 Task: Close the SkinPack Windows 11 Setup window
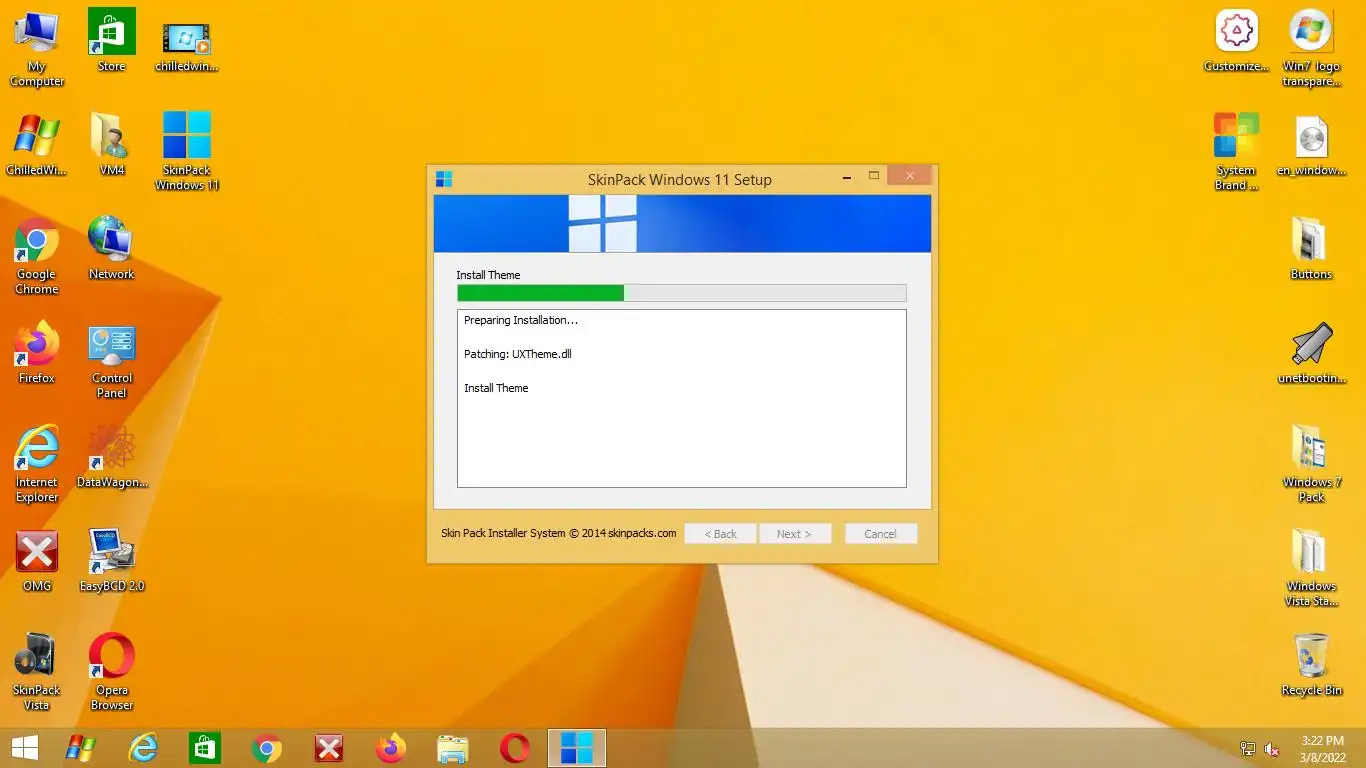coord(910,176)
